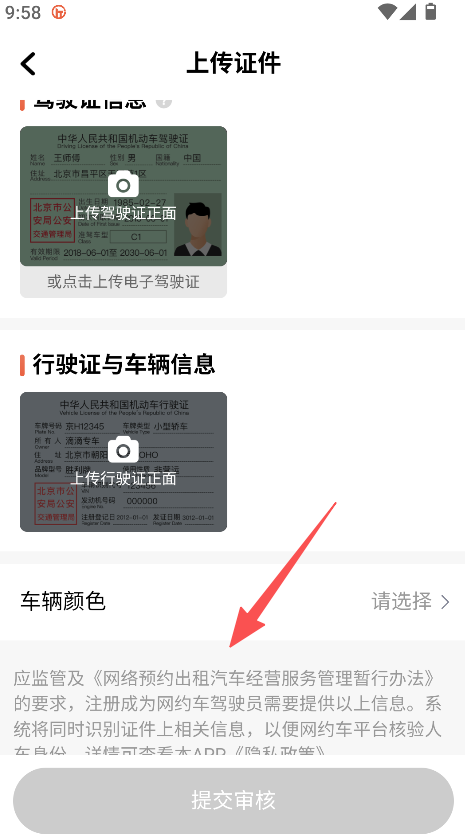
Task: Open the 车辆颜色 row
Action: 232,602
